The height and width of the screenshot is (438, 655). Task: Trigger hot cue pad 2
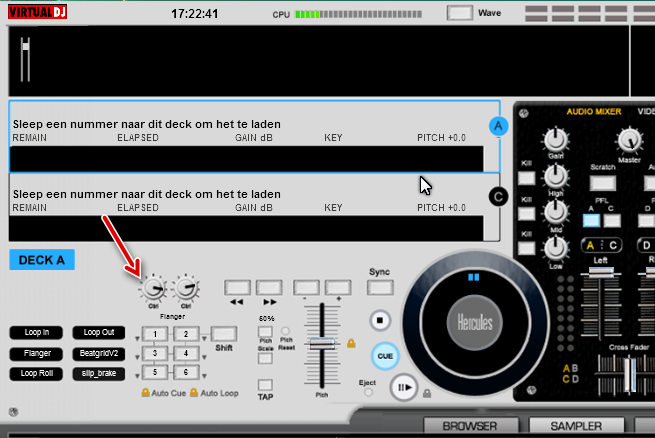coord(186,334)
